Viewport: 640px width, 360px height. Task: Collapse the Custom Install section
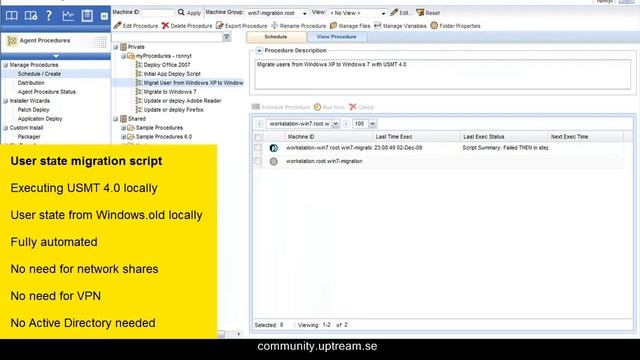(x=5, y=128)
